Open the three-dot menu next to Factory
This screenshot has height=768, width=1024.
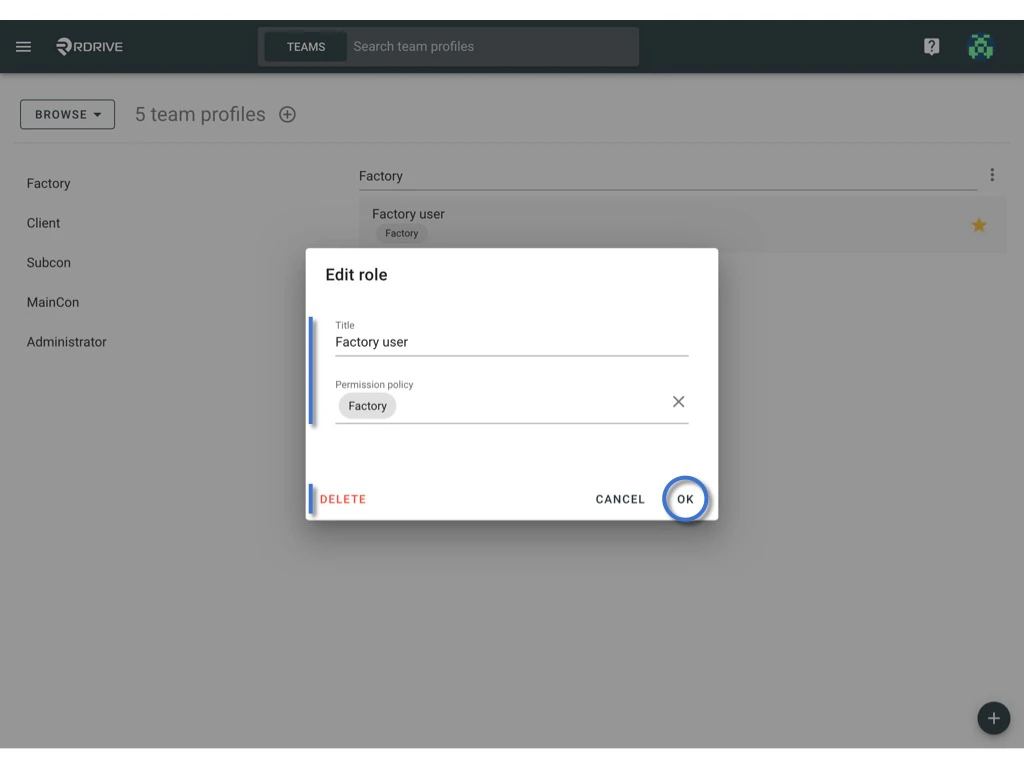(x=992, y=174)
